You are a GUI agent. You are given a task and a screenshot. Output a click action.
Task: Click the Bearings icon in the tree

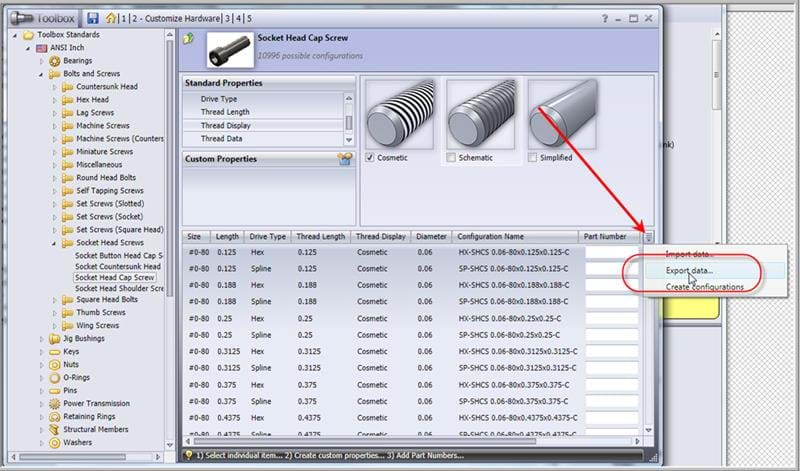click(54, 61)
